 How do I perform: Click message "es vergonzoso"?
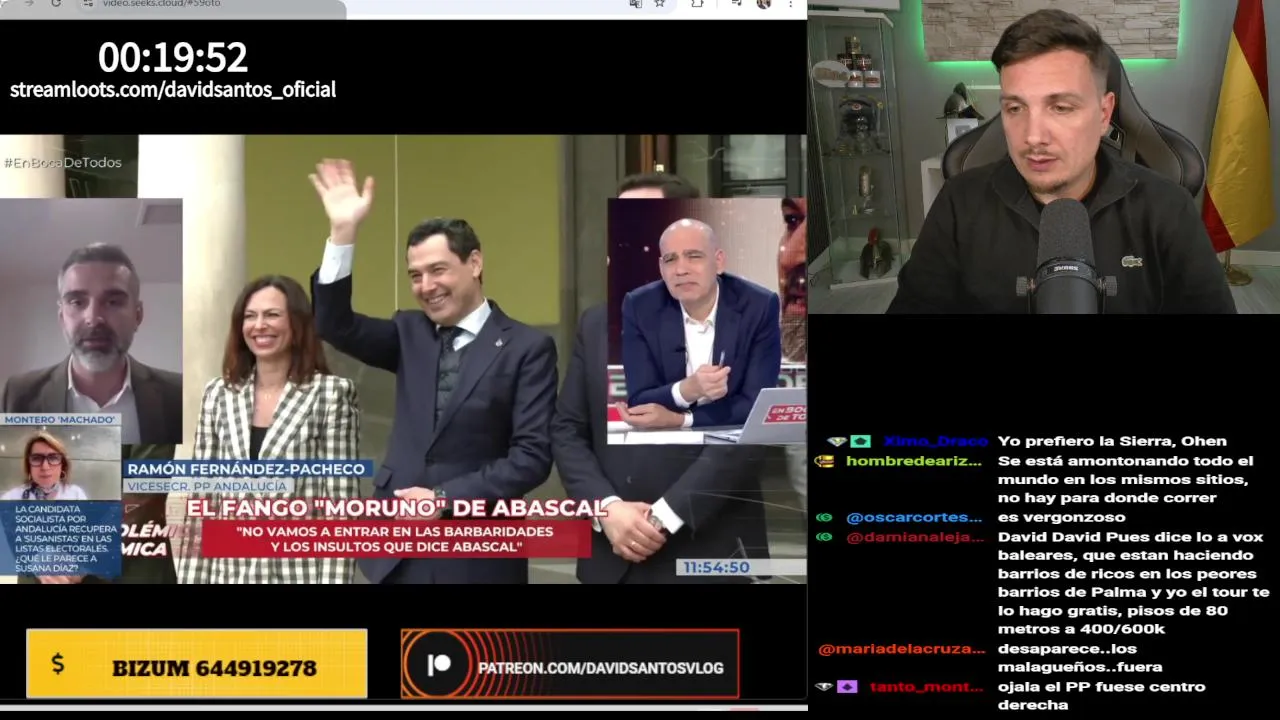tap(1061, 517)
